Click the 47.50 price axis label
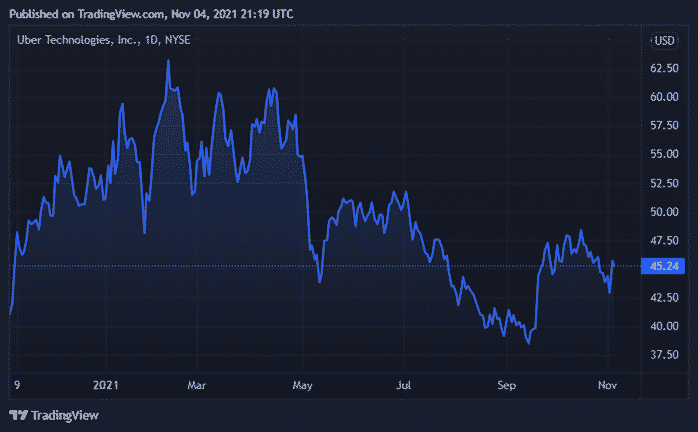Screen dimensions: 698x432 tap(664, 240)
